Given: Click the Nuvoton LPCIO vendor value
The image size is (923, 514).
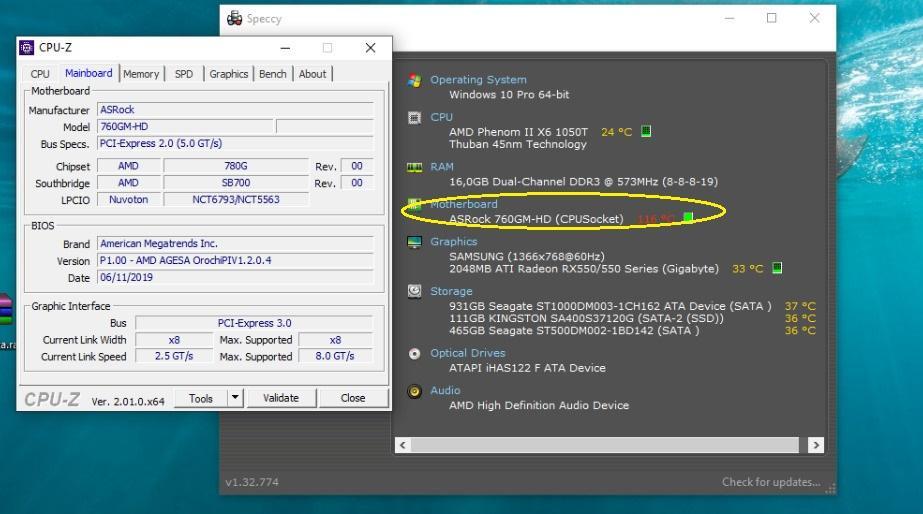Looking at the screenshot, I should click(128, 200).
